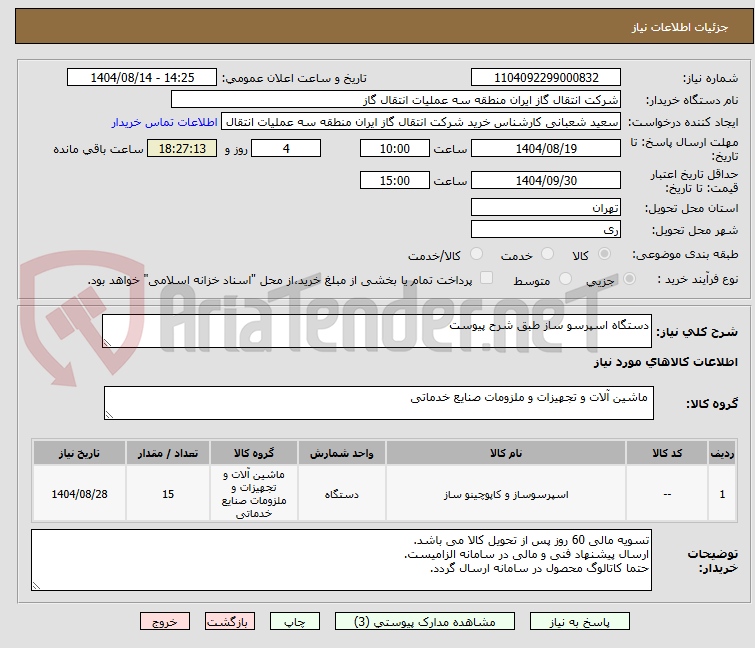The width and height of the screenshot is (755, 648).
Task: Click the deadline time field 10:00
Action: [394, 148]
